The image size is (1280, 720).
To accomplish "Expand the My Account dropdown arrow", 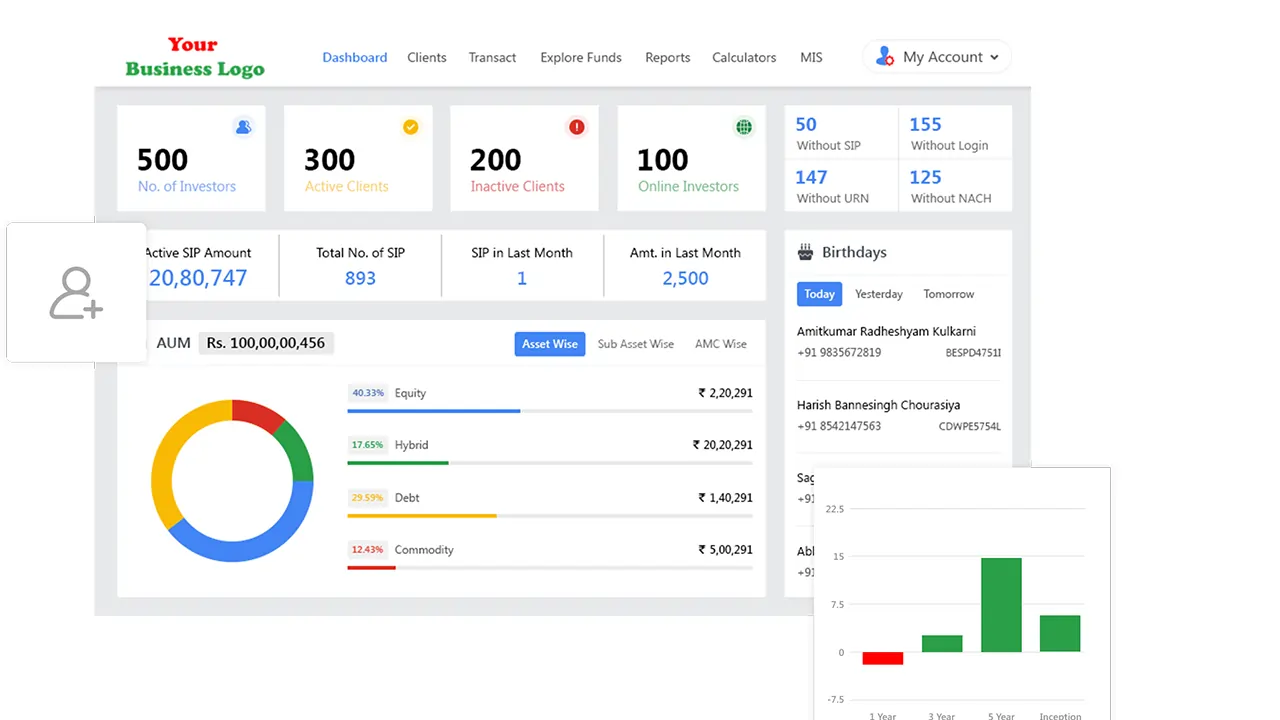I will point(994,57).
